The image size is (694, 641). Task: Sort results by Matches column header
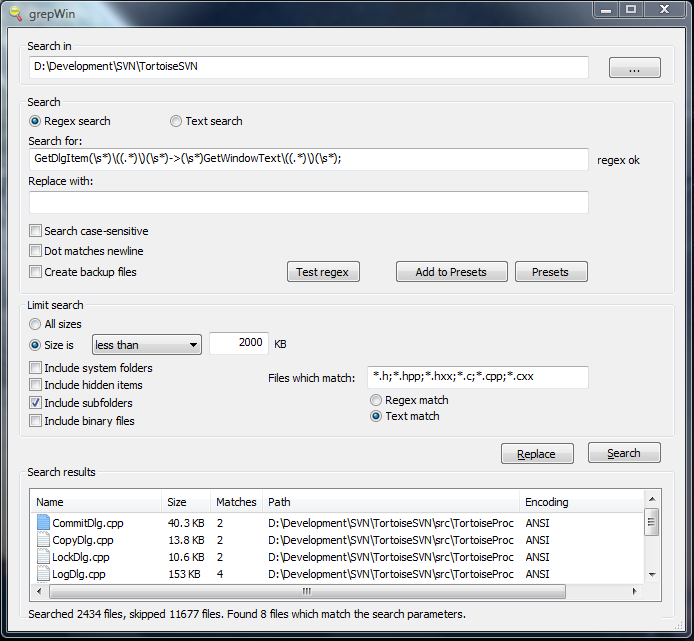point(236,502)
